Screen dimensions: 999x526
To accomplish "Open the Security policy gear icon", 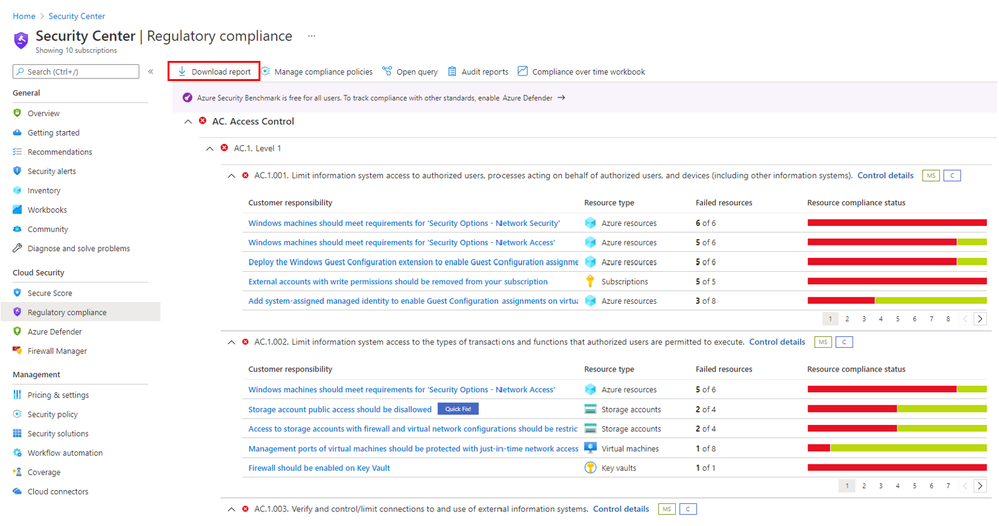I will pos(17,414).
